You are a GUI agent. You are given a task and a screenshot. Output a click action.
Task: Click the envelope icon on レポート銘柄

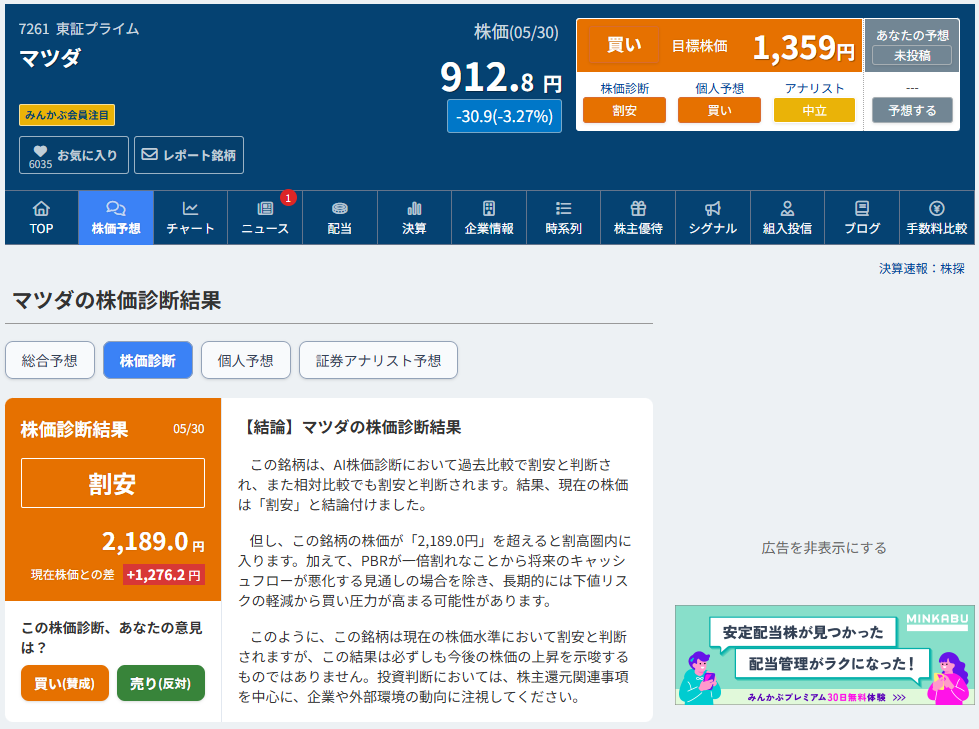(x=149, y=154)
